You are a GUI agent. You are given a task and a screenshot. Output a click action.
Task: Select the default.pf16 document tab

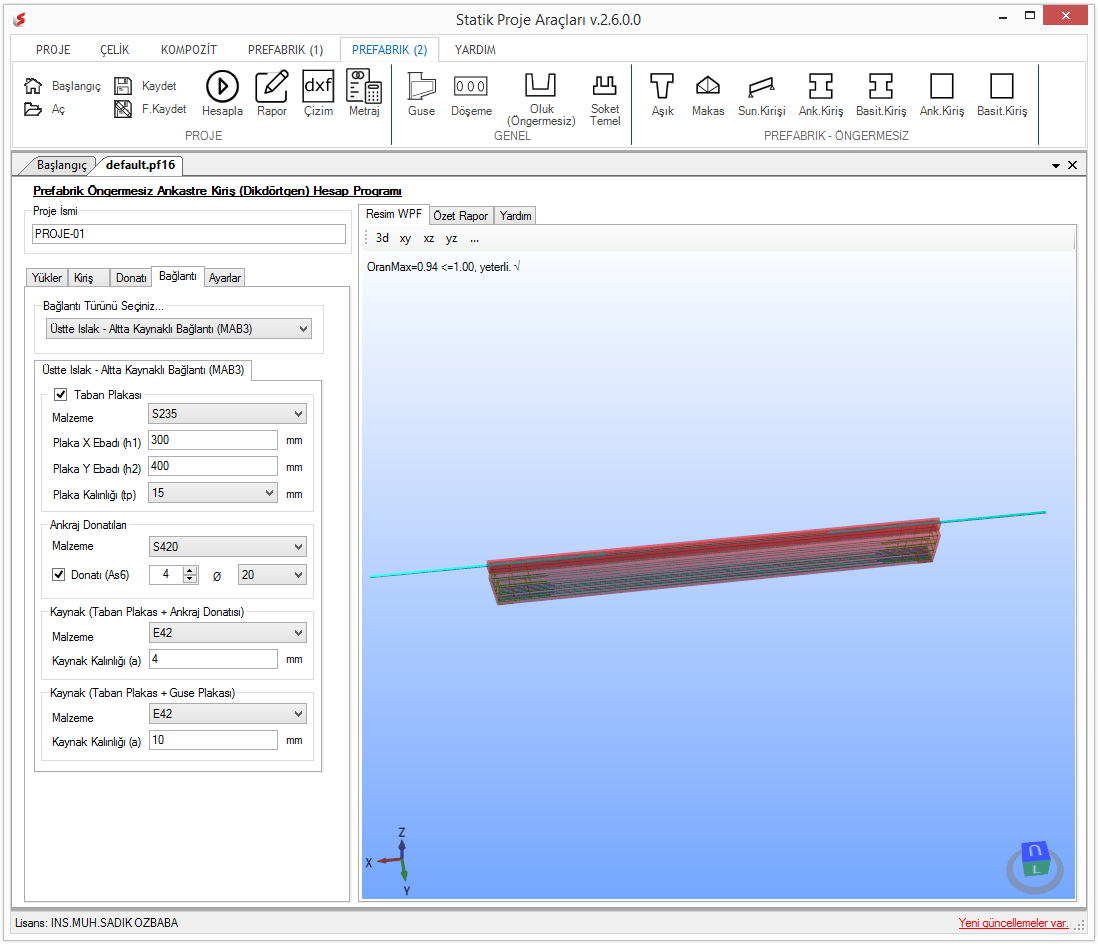coord(141,165)
